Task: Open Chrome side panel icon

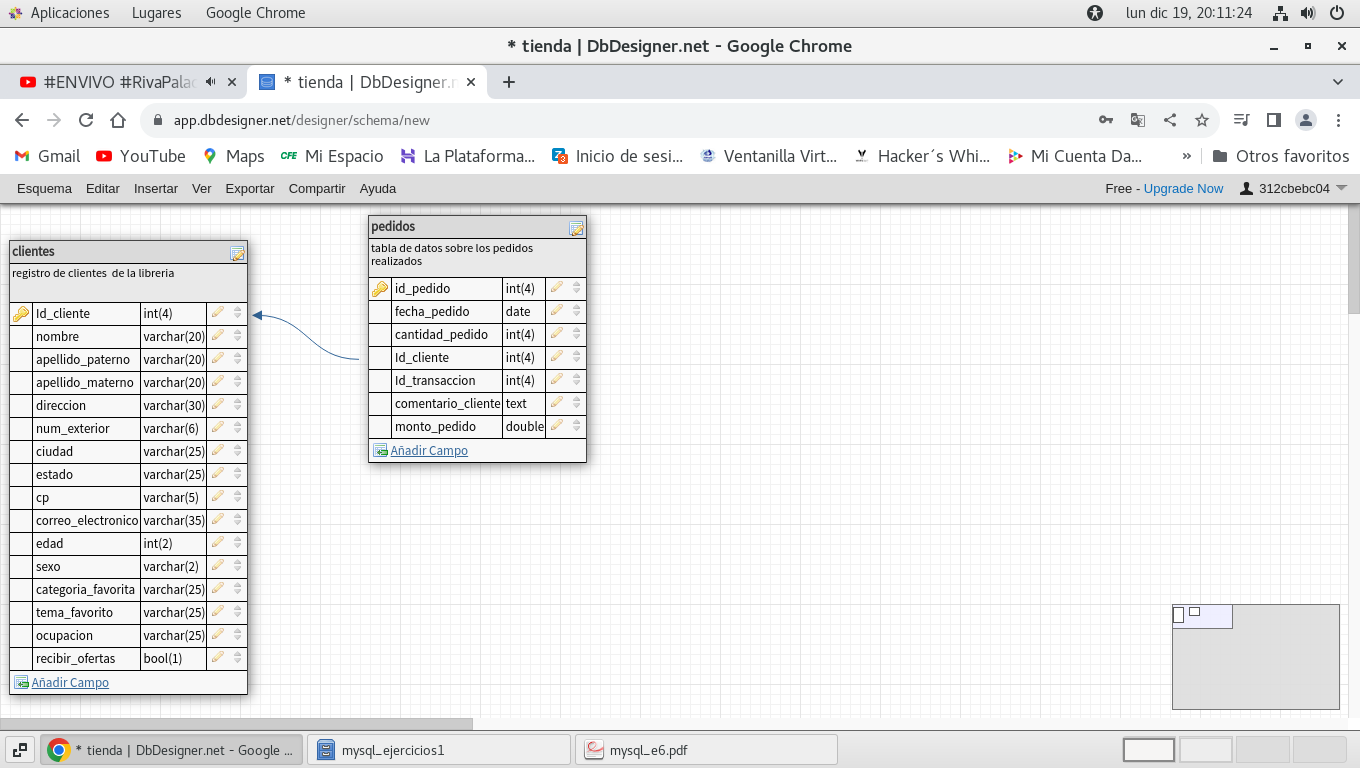Action: coord(1273,120)
